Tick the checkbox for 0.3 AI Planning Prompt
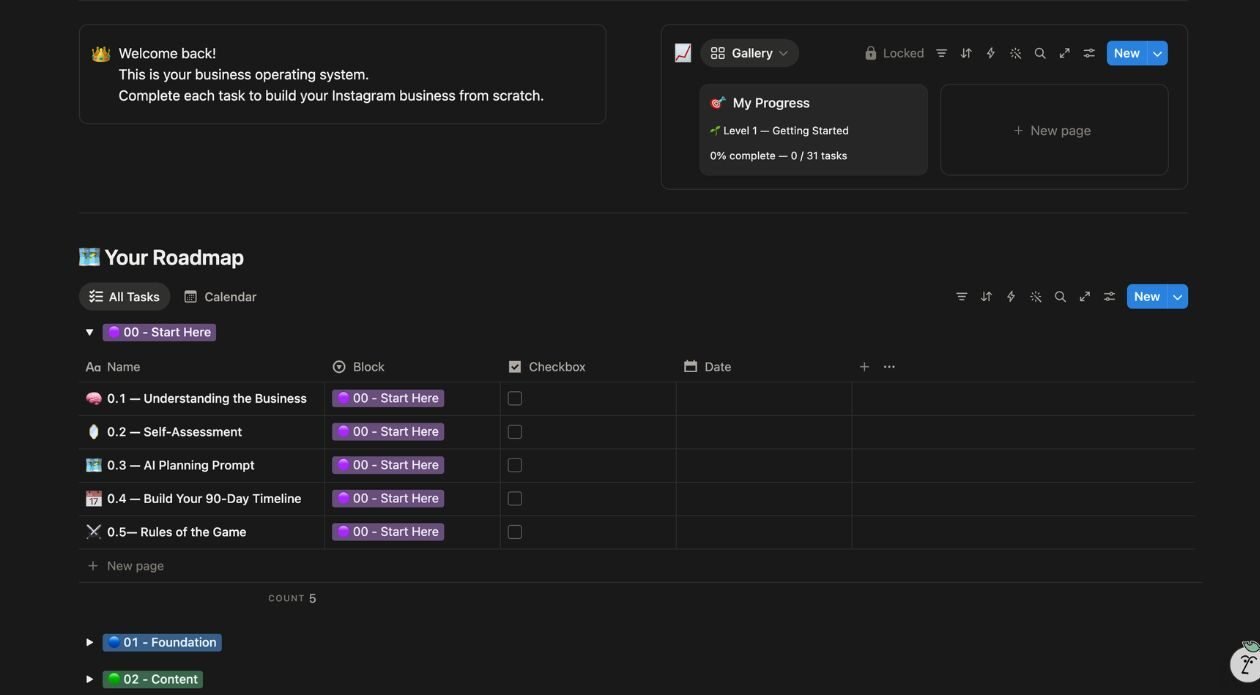 pyautogui.click(x=515, y=465)
